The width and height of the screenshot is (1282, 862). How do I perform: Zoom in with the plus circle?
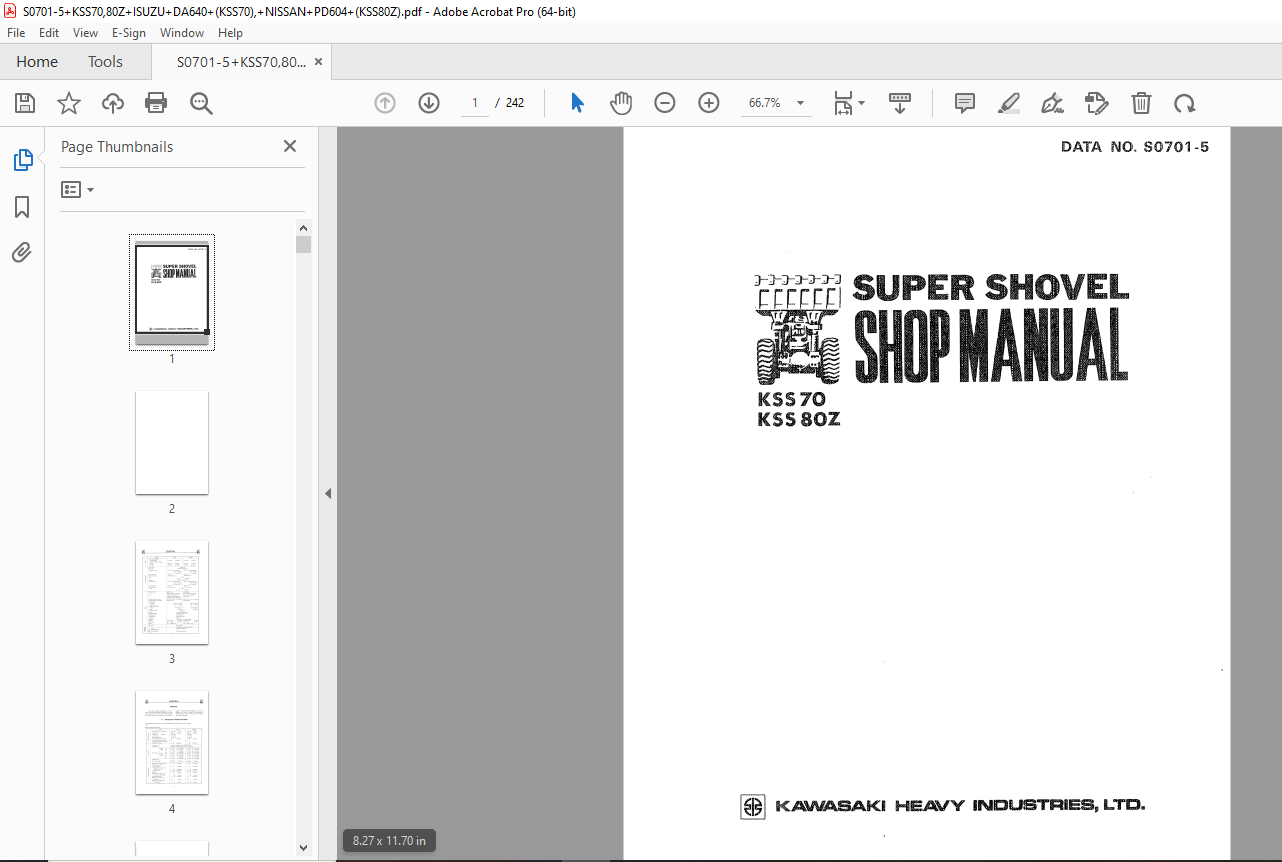709,103
